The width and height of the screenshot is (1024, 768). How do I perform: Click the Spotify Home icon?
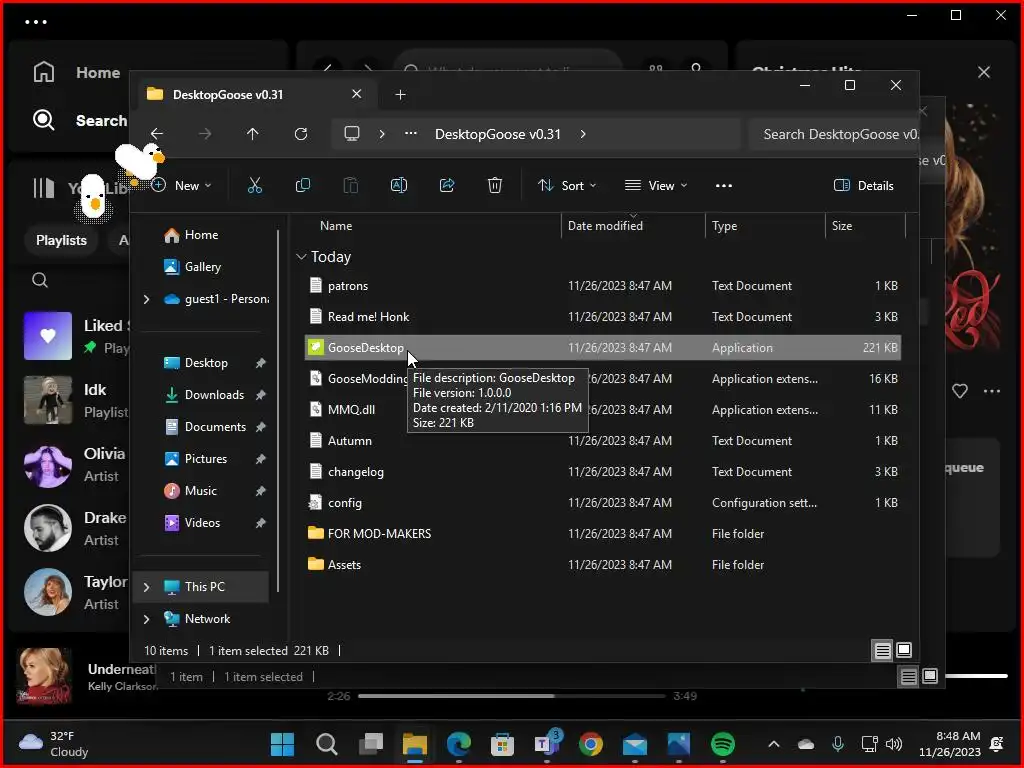44,72
